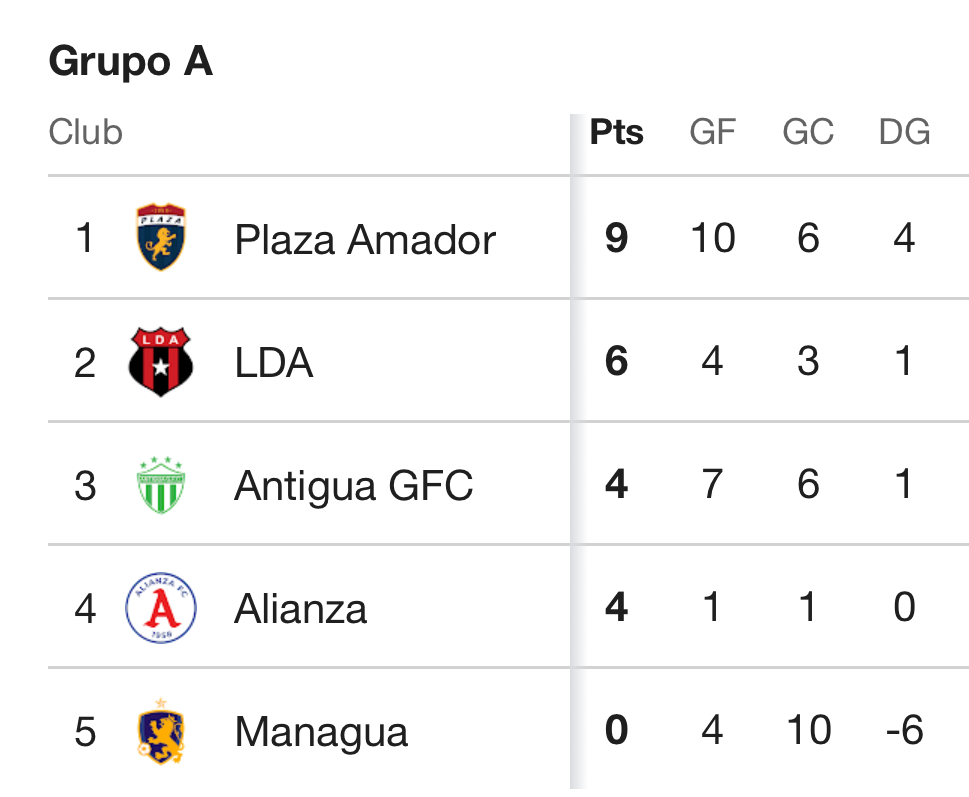The height and width of the screenshot is (797, 969).
Task: Open the LDA team name link
Action: click(x=274, y=363)
